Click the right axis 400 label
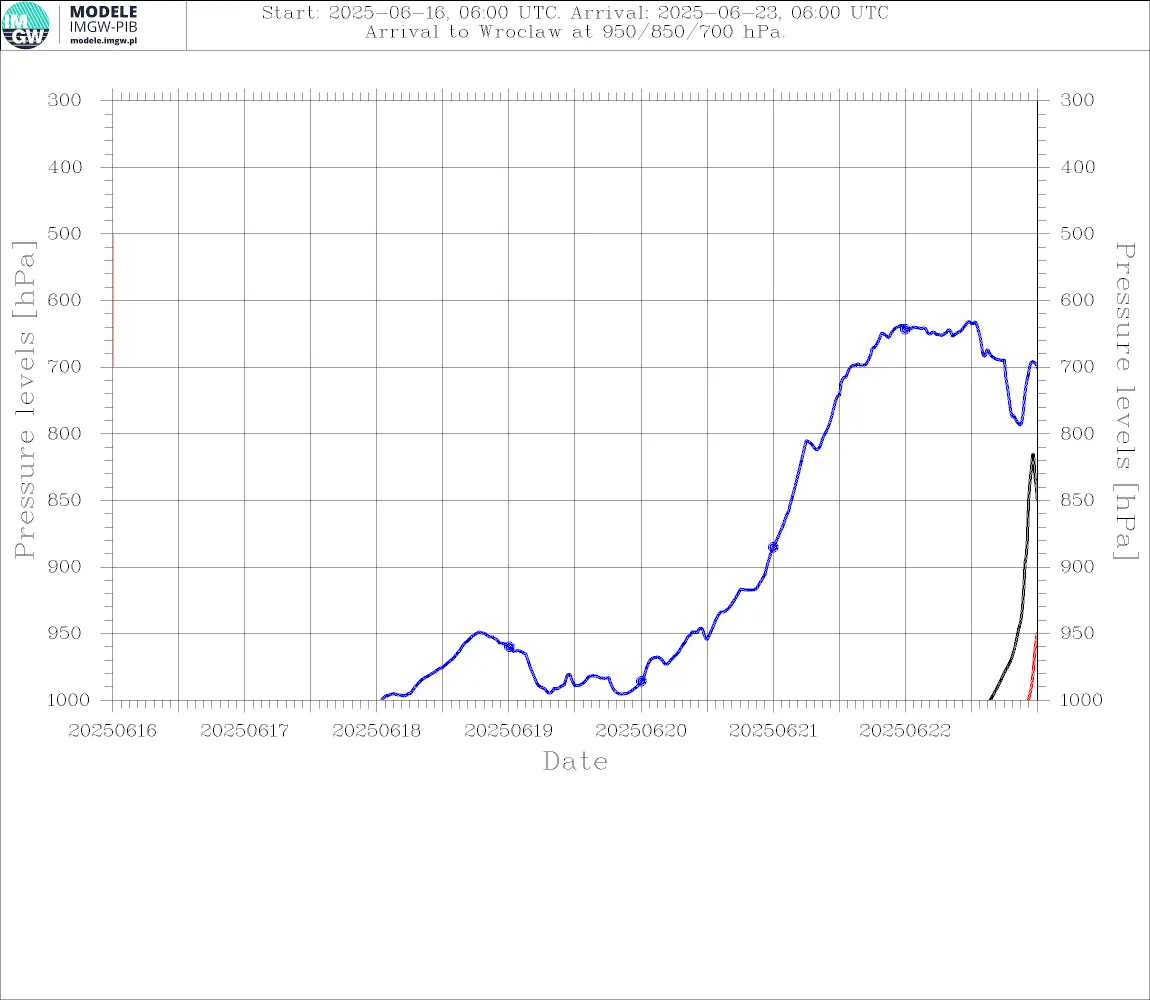The width and height of the screenshot is (1150, 1000). tap(1077, 167)
